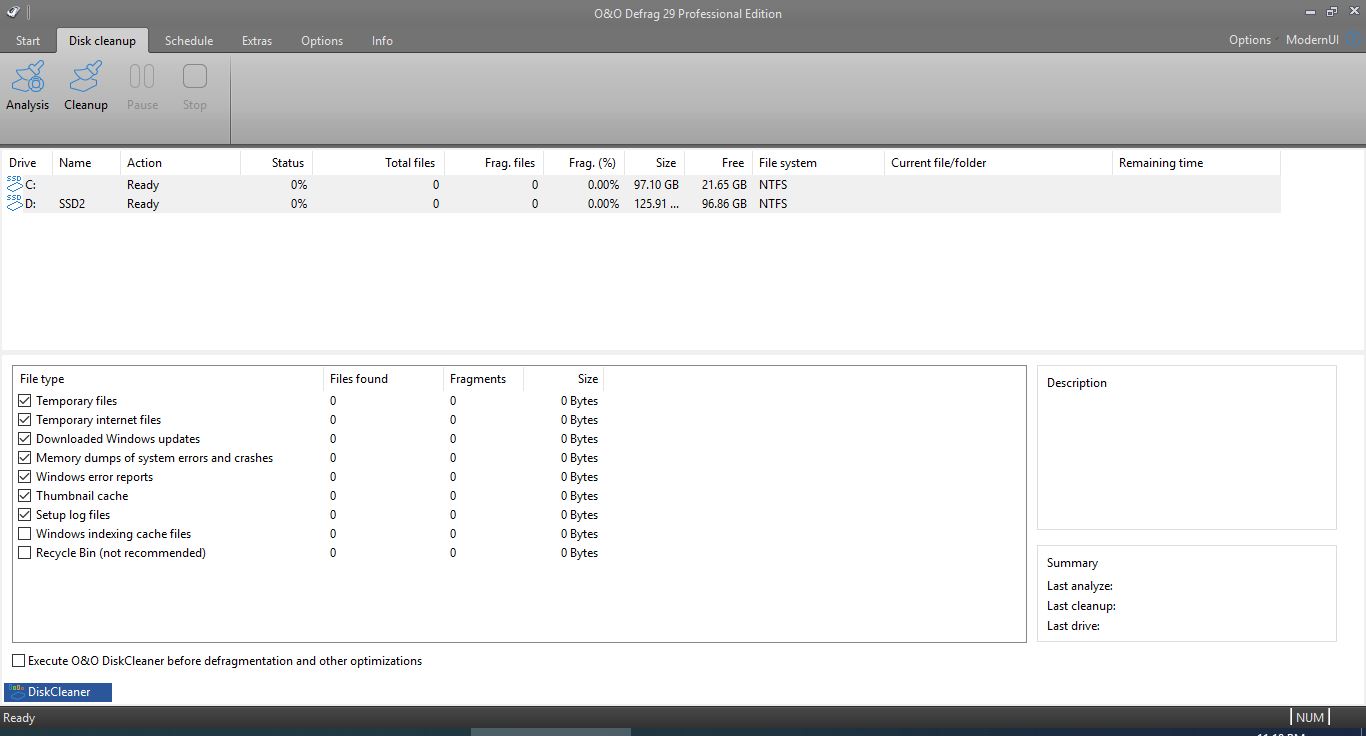This screenshot has width=1366, height=736.
Task: Enable Windows indexing cache files checkbox
Action: [x=25, y=534]
